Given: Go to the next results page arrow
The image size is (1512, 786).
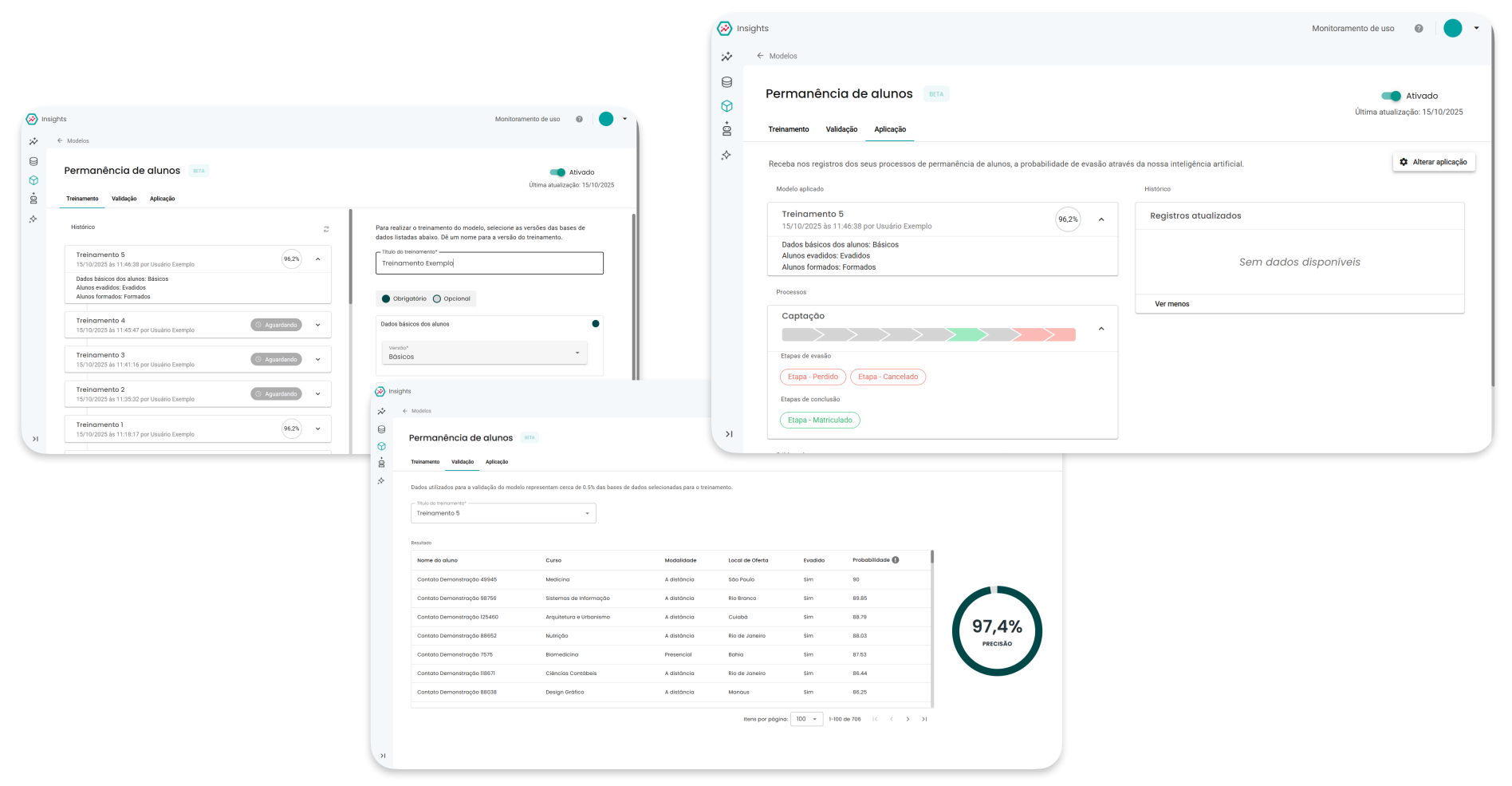Looking at the screenshot, I should point(908,719).
